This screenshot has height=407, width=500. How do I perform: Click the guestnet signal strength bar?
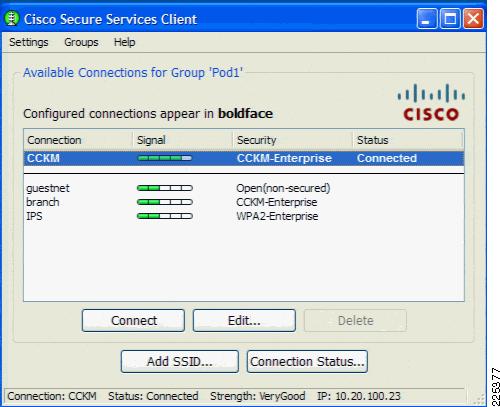point(165,188)
